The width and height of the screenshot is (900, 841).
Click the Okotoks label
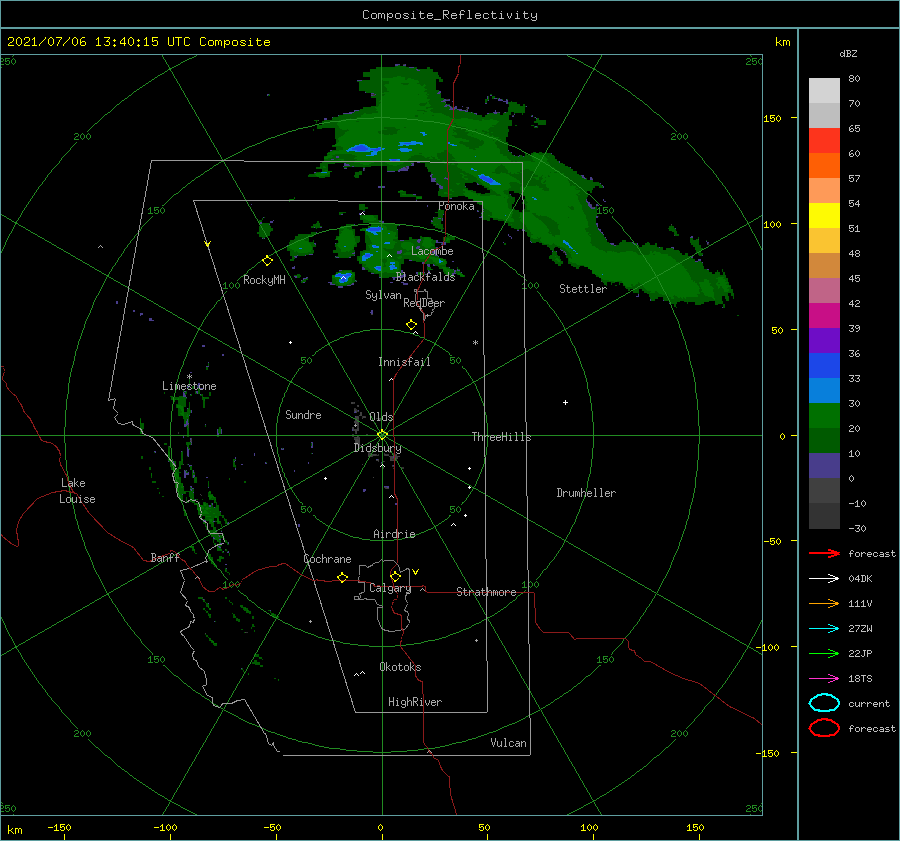click(x=401, y=667)
